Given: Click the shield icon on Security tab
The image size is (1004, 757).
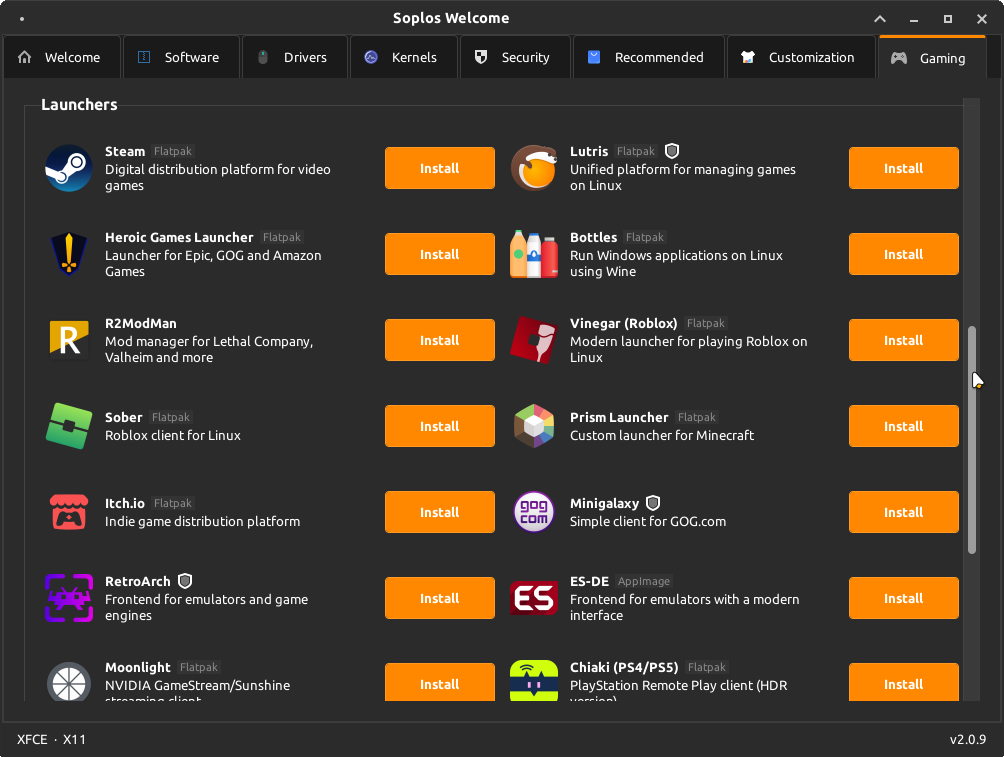Looking at the screenshot, I should (x=481, y=57).
